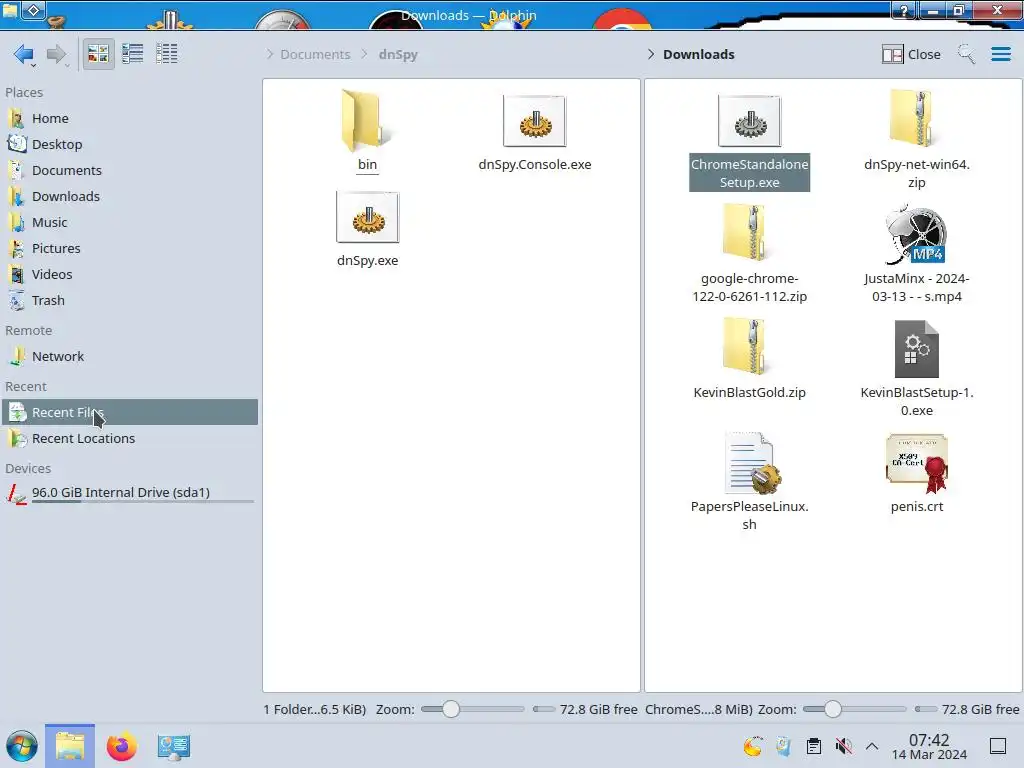This screenshot has width=1024, height=768.
Task: Click Dolphin file manager taskbar icon
Action: (70, 746)
